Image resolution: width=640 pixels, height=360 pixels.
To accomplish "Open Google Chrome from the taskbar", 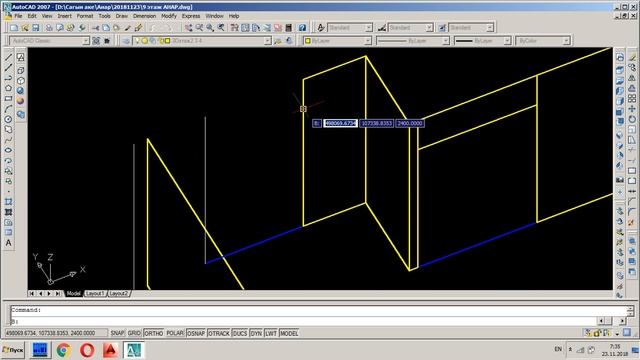I will [x=64, y=350].
